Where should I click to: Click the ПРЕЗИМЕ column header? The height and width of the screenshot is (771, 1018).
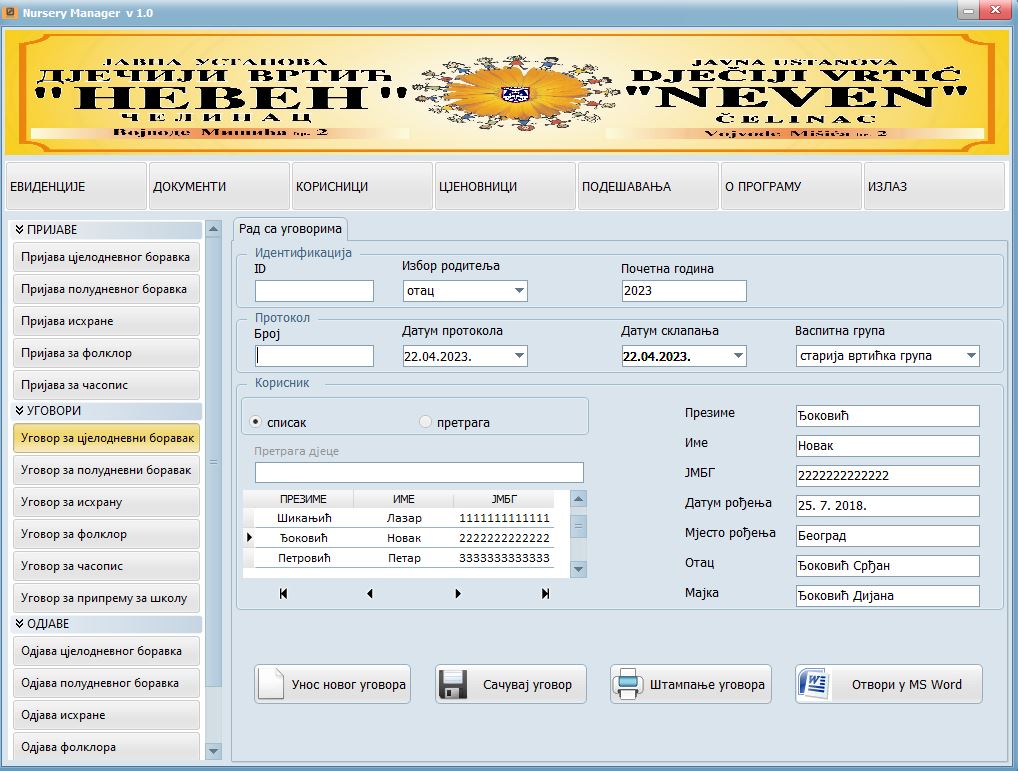[303, 498]
